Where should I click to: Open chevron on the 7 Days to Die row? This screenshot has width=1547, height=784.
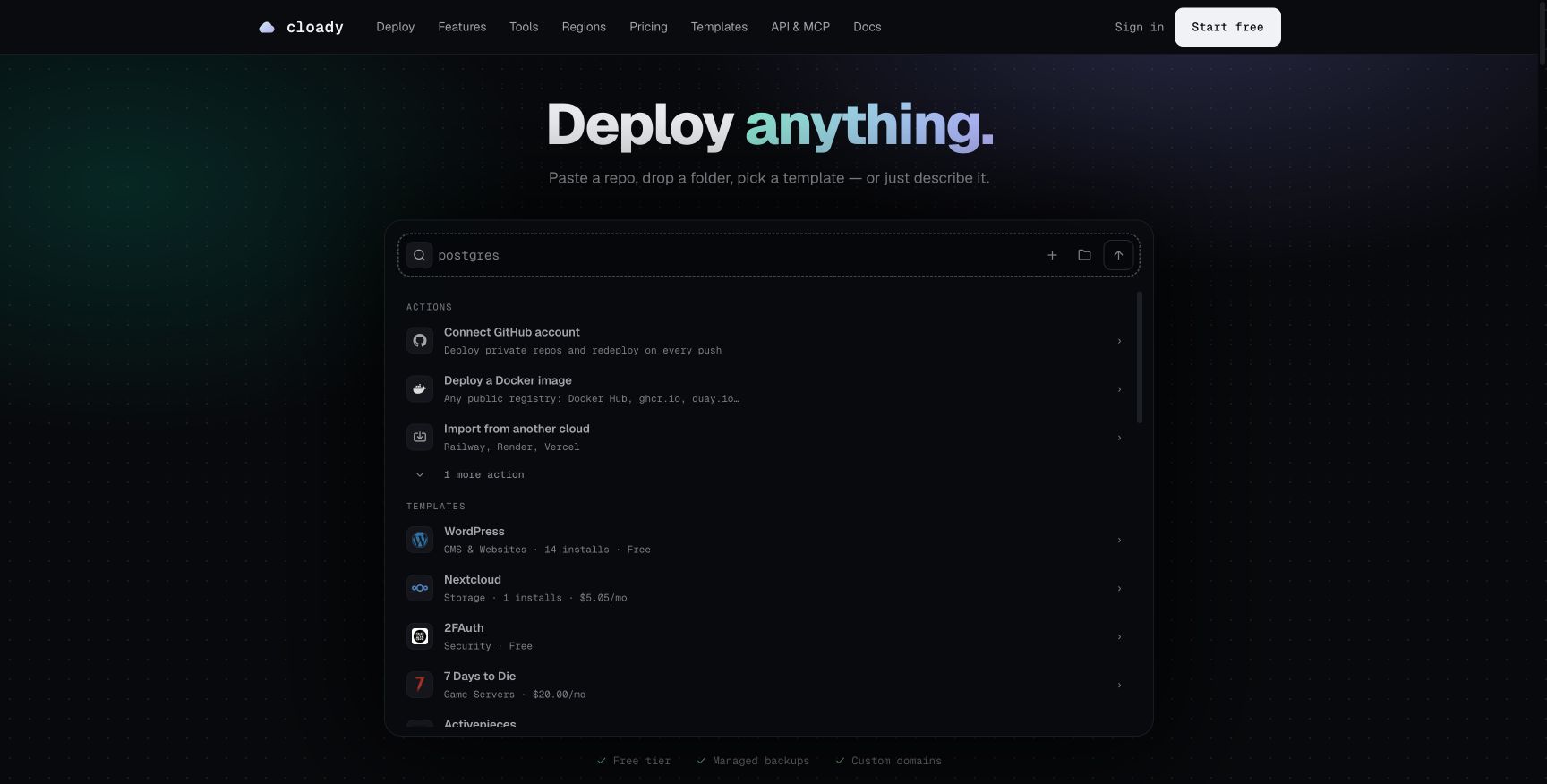[1119, 686]
